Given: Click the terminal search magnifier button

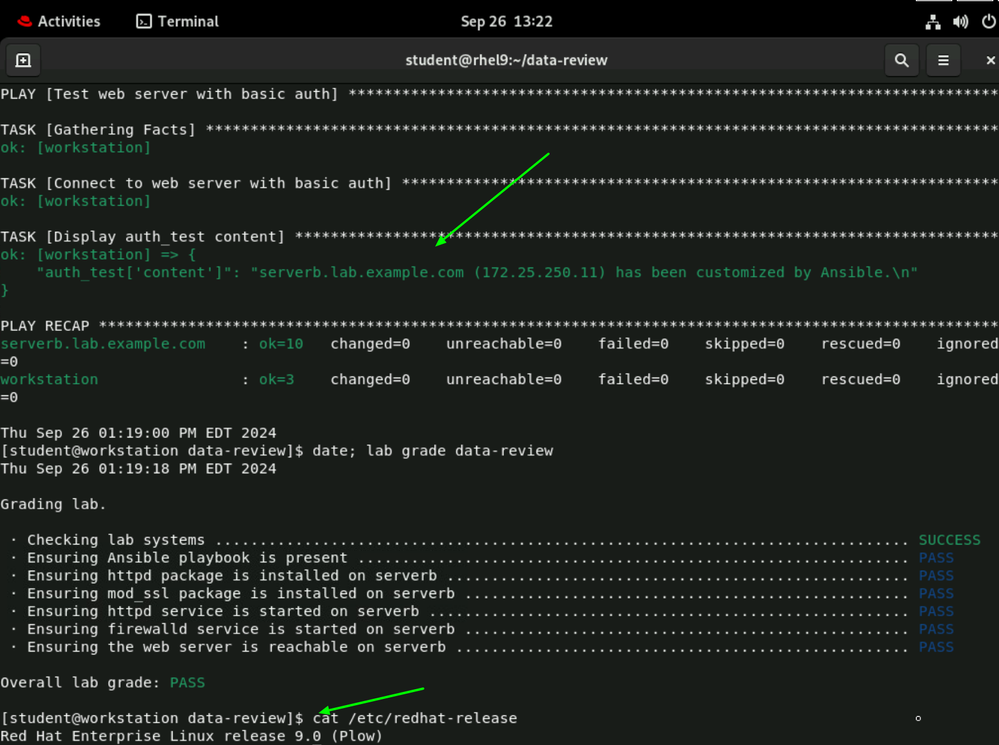Looking at the screenshot, I should coord(901,60).
